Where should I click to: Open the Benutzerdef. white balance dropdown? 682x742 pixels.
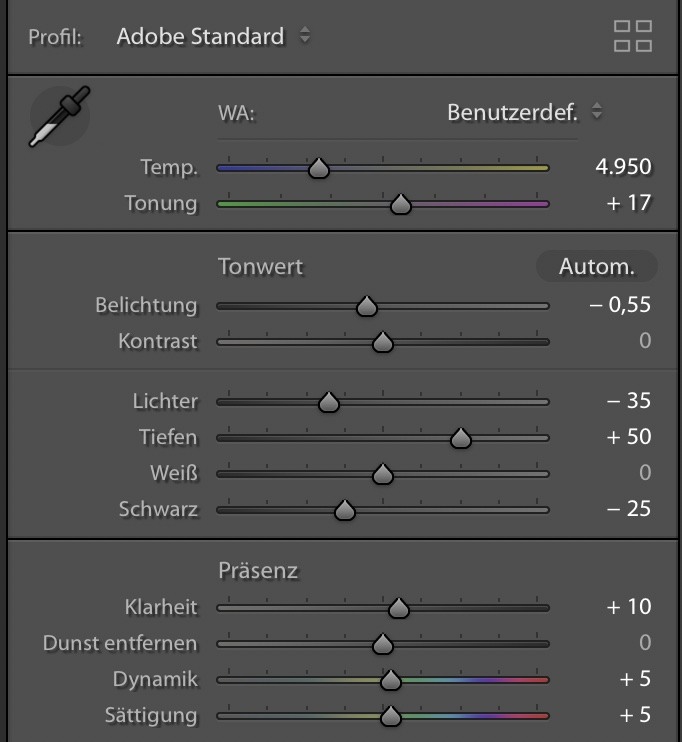[x=524, y=112]
